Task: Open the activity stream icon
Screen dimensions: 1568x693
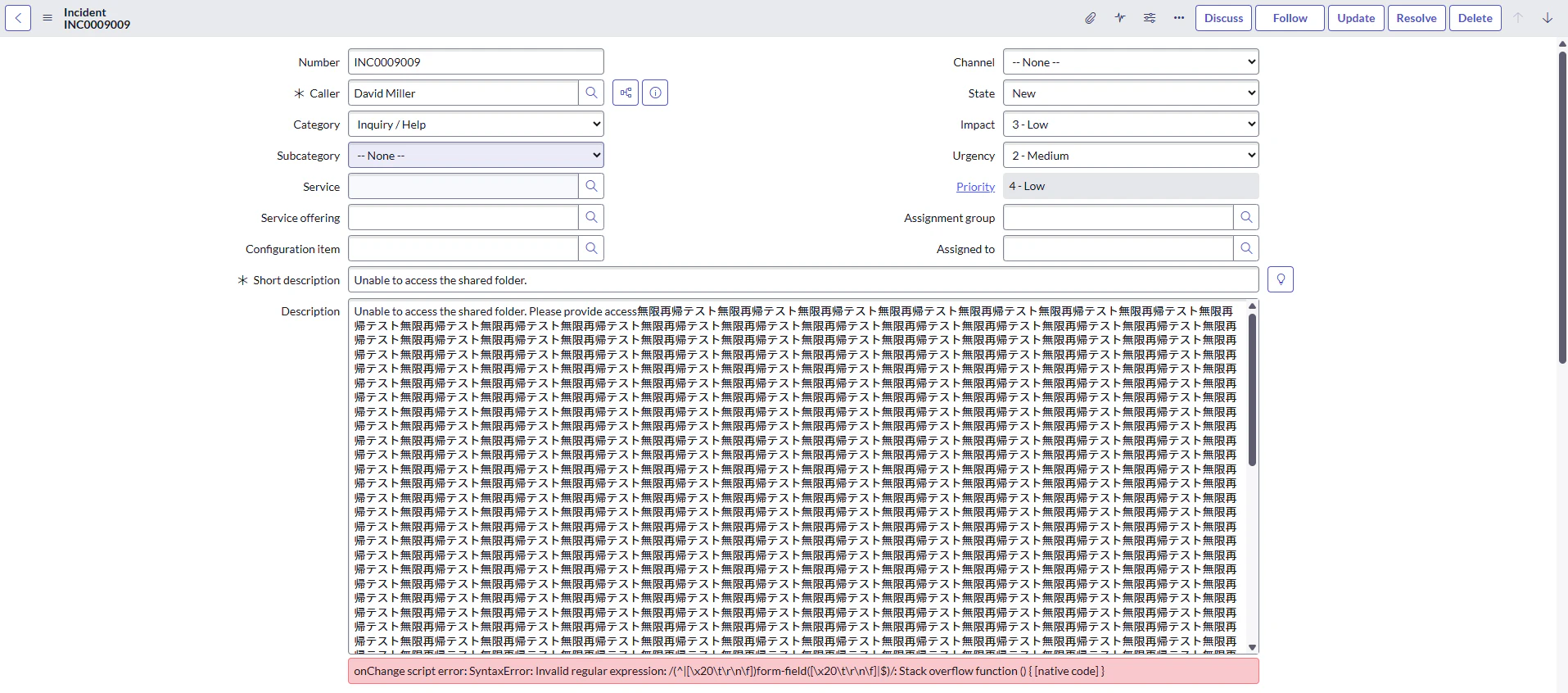Action: [1120, 18]
